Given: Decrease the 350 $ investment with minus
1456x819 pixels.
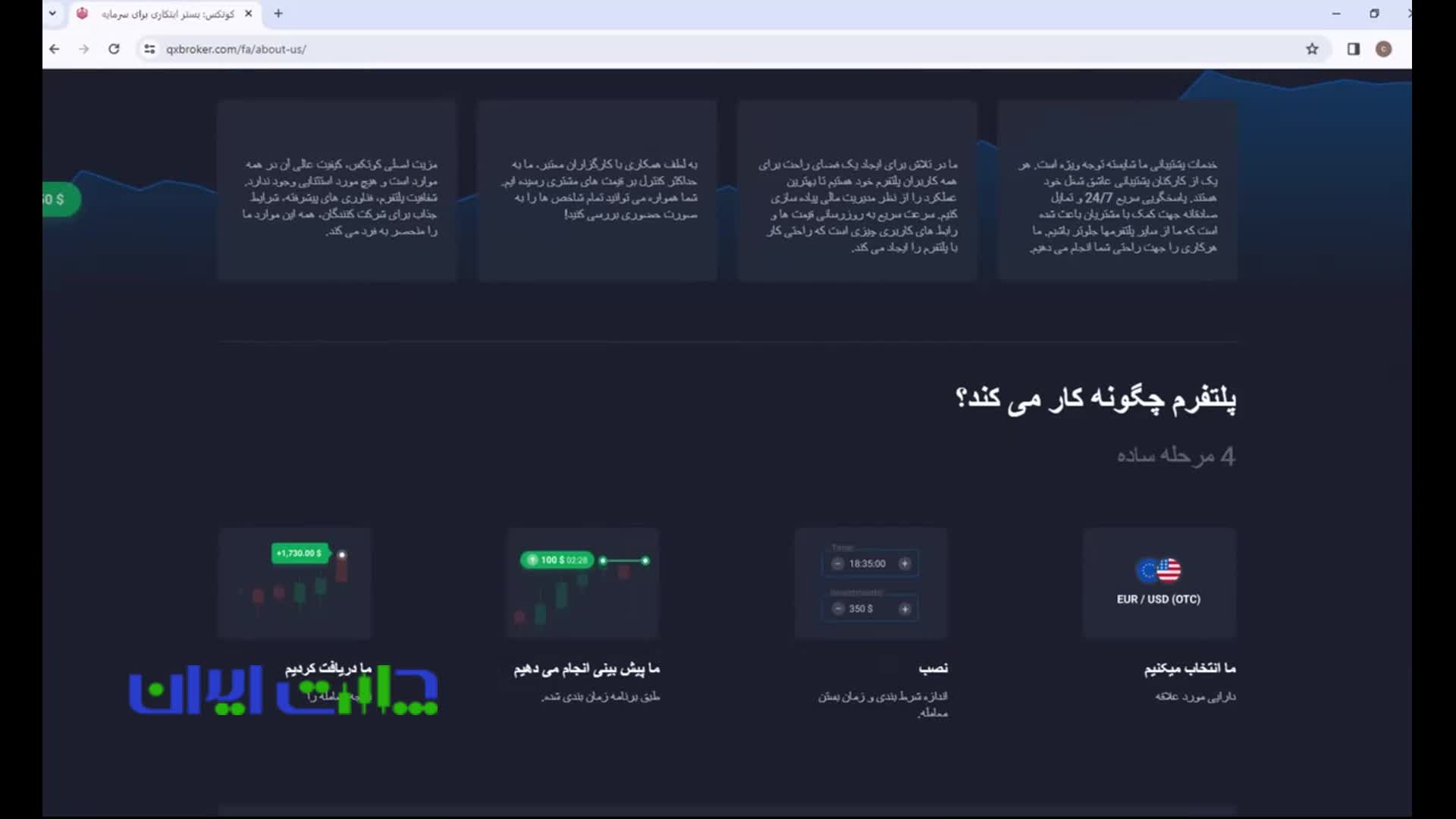Looking at the screenshot, I should point(837,609).
